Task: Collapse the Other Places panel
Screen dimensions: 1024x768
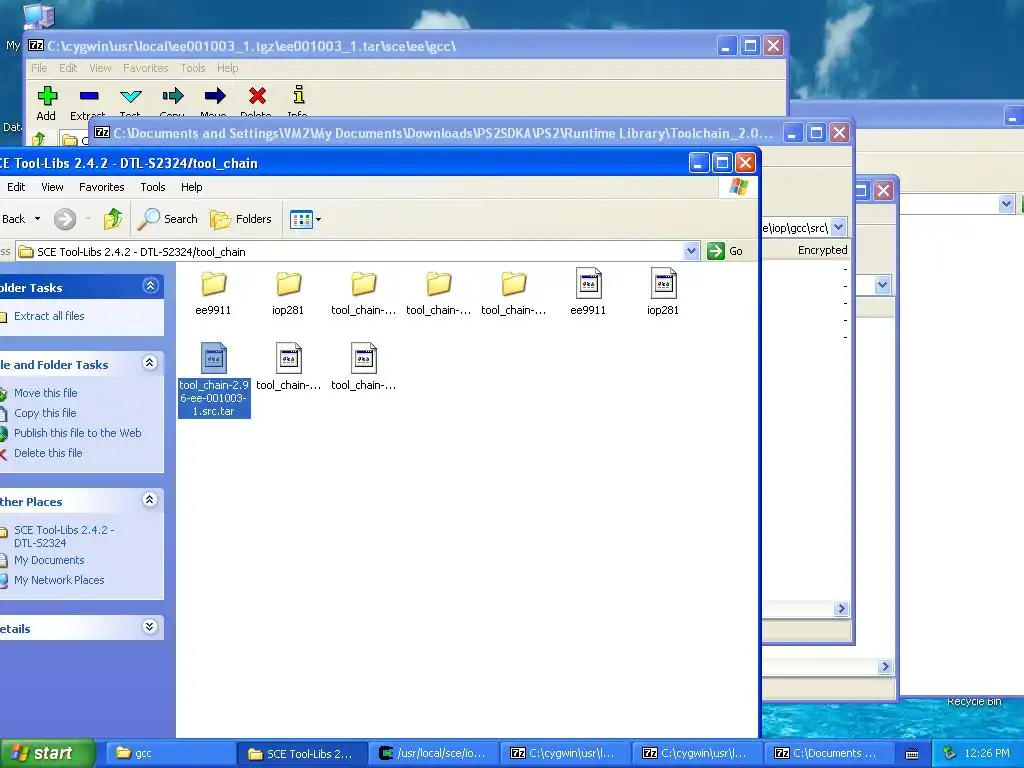Action: [150, 500]
